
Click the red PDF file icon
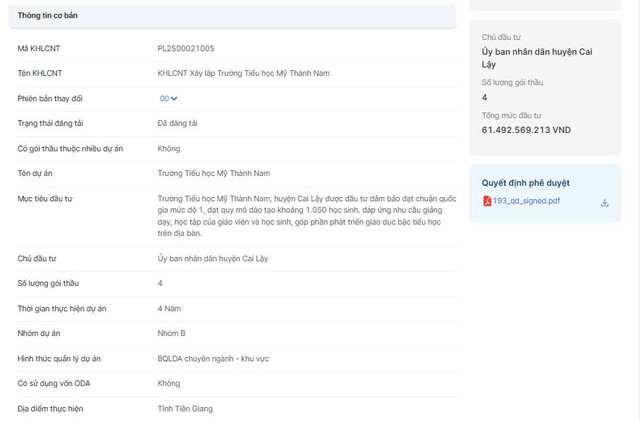pyautogui.click(x=487, y=201)
